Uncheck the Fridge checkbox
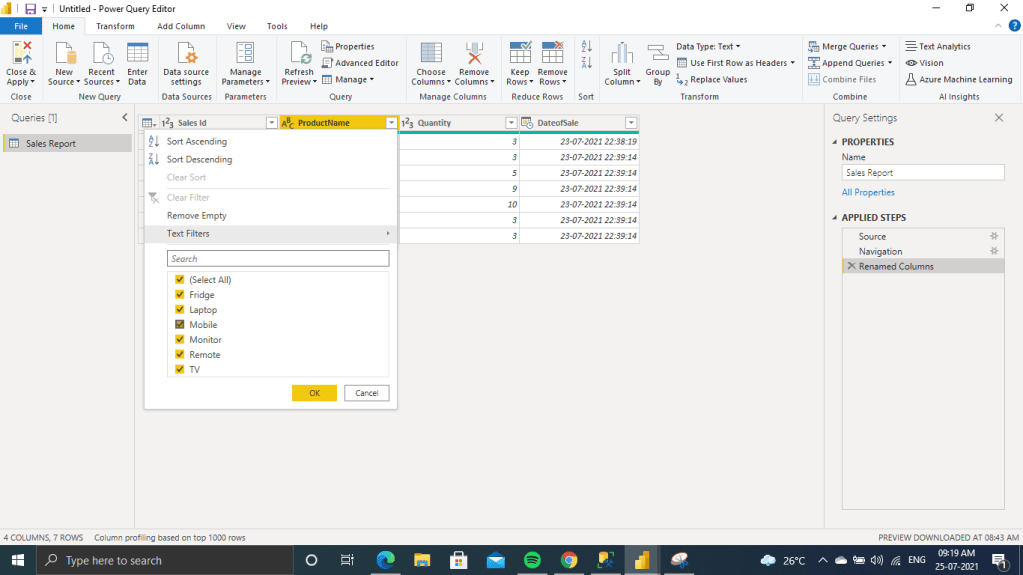Image resolution: width=1023 pixels, height=575 pixels. (180, 295)
